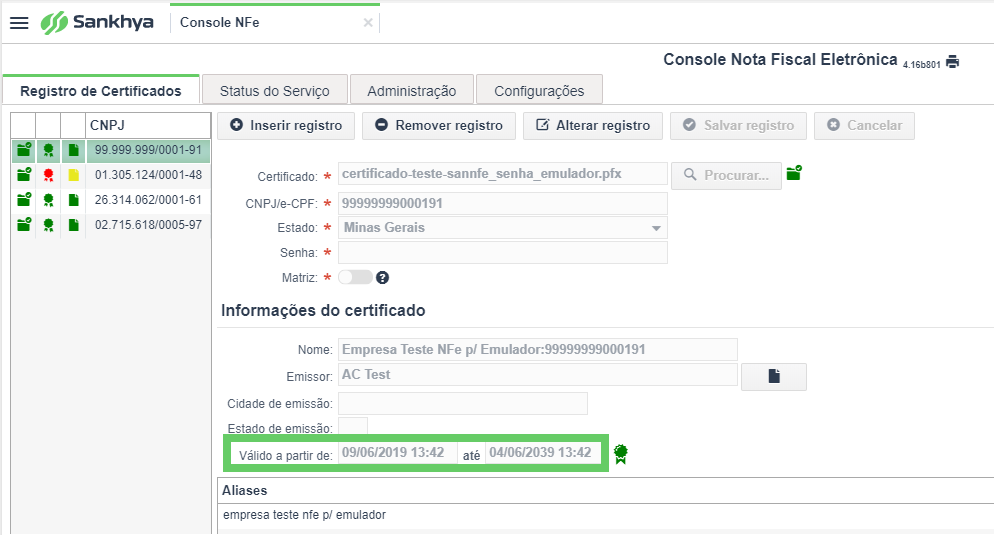Screen dimensions: 994x535
Task: Click green seal icon in row 26.314.062/0001-61
Action: (48, 200)
